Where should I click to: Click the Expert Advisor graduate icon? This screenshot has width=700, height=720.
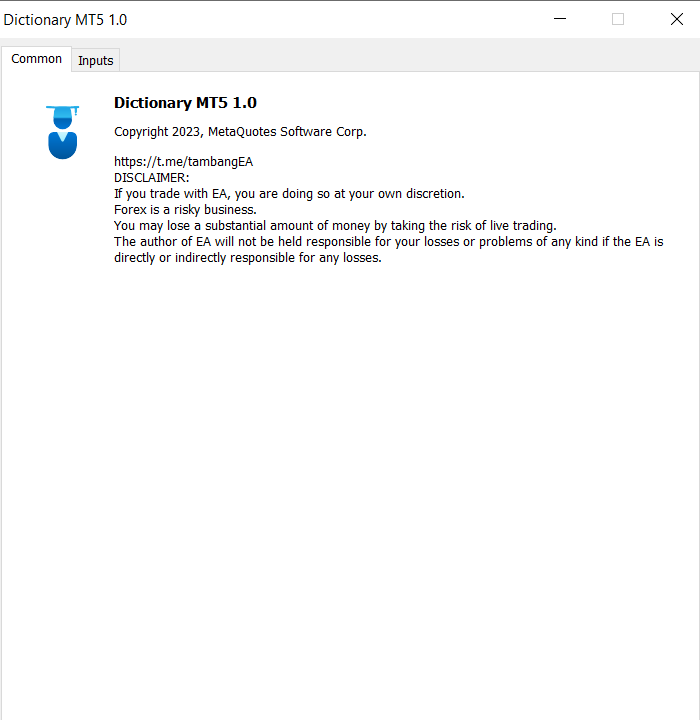click(62, 132)
